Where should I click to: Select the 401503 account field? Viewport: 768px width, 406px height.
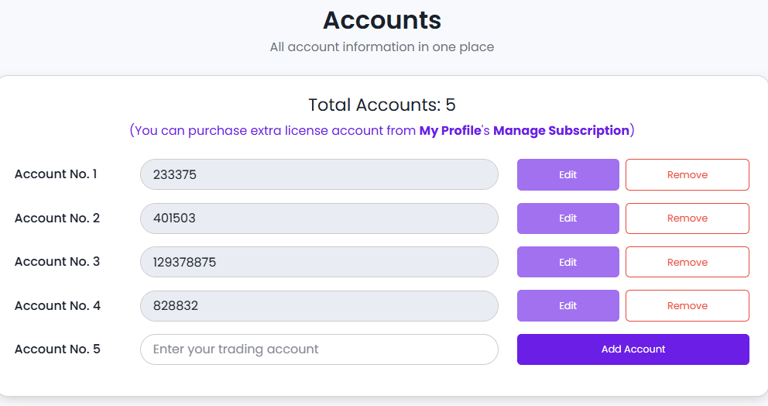(319, 218)
